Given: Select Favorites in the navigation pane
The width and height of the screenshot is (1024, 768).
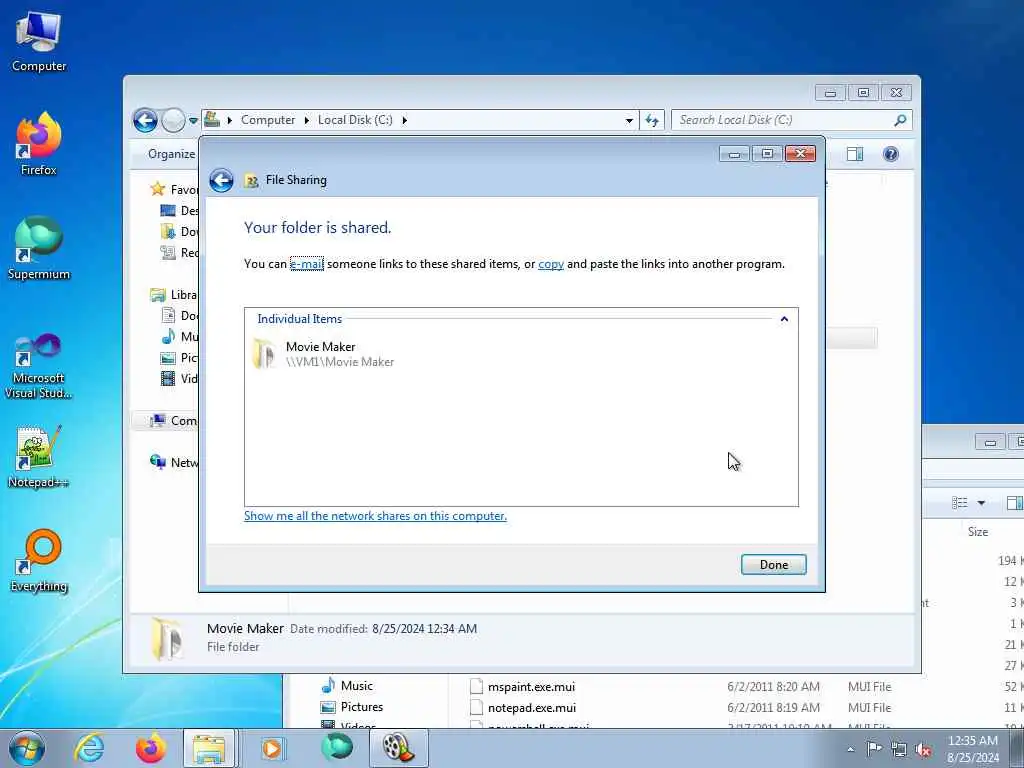Looking at the screenshot, I should pyautogui.click(x=173, y=189).
